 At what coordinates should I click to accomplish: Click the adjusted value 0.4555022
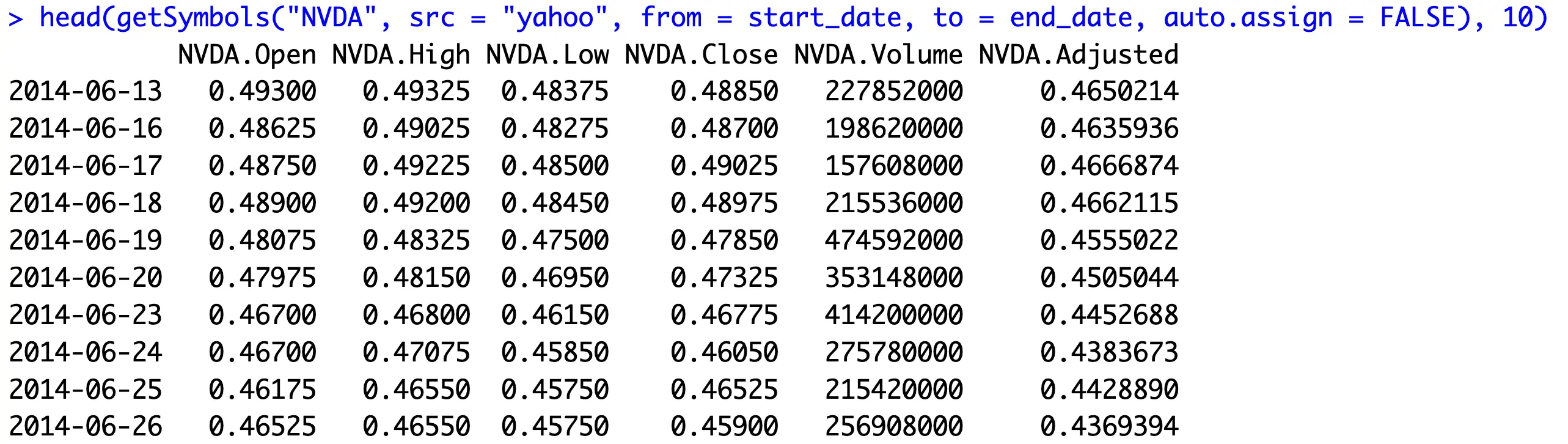[x=1110, y=240]
